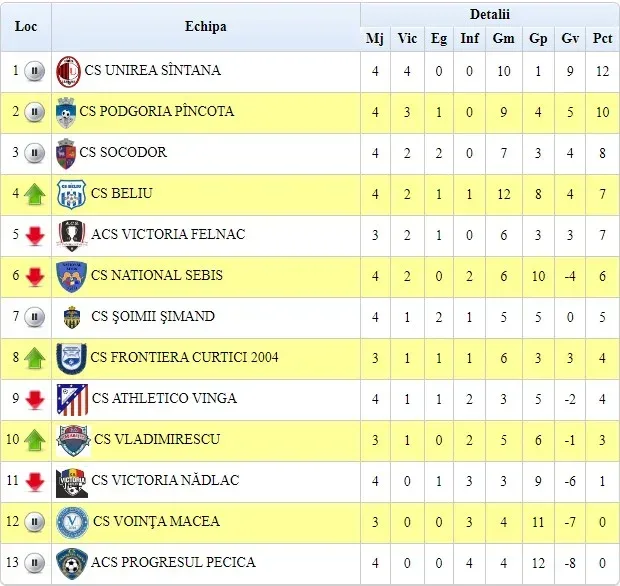Click the Pct column header
The width and height of the screenshot is (620, 586).
pyautogui.click(x=602, y=38)
